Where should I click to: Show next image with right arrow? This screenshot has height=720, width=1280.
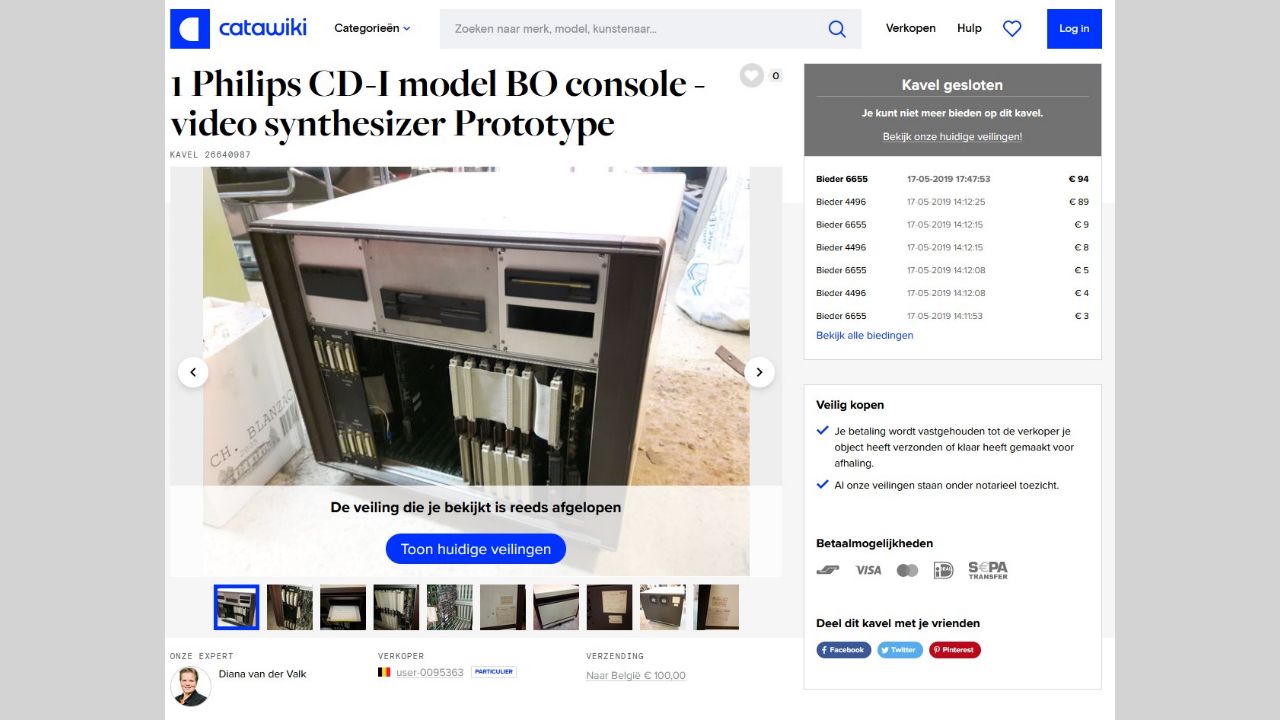[x=759, y=372]
